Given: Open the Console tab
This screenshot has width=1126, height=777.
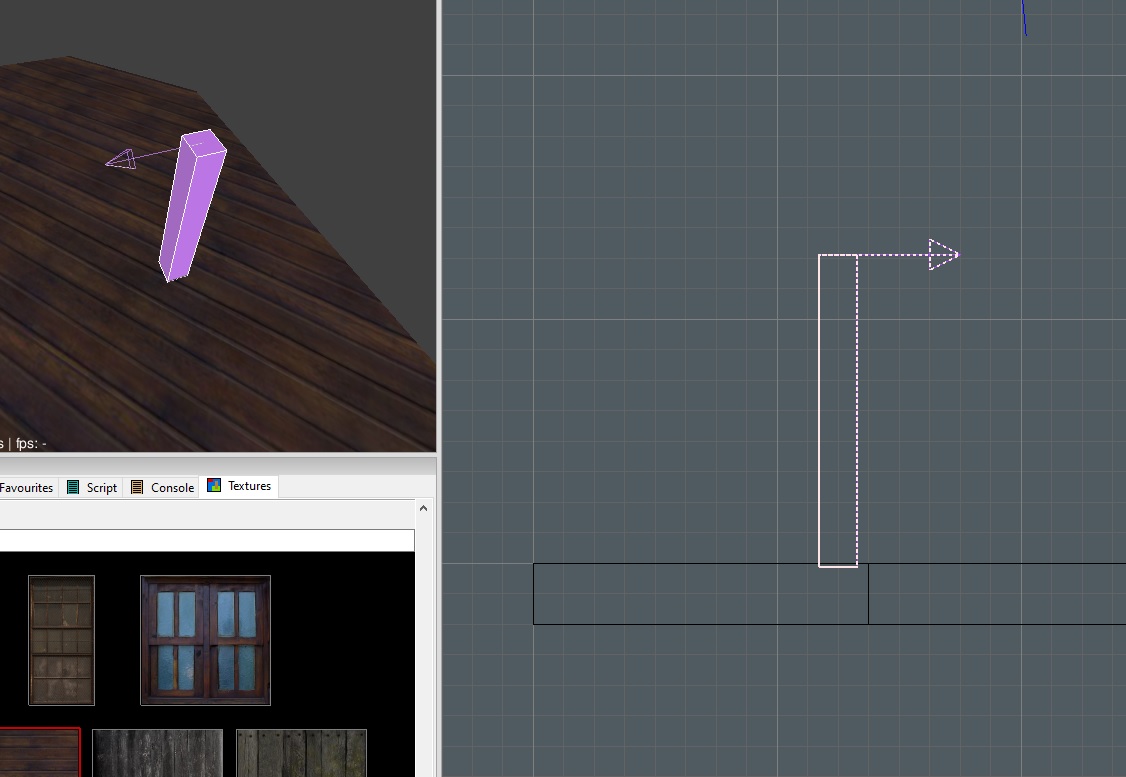Looking at the screenshot, I should (x=171, y=487).
